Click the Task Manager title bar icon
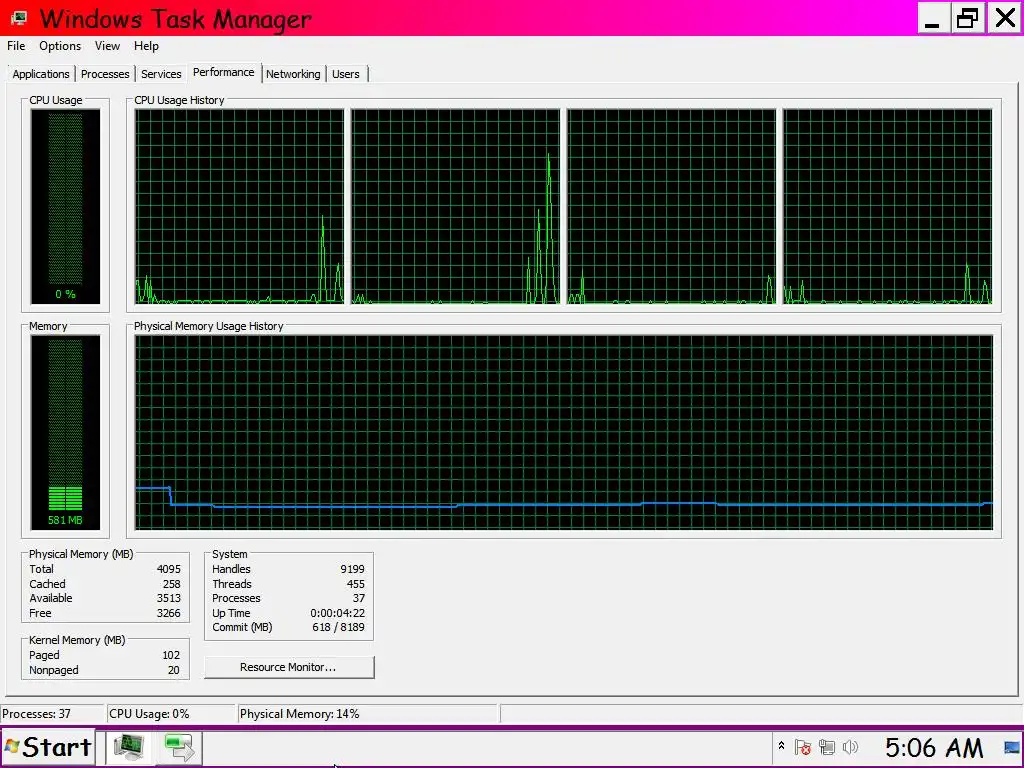 [19, 18]
